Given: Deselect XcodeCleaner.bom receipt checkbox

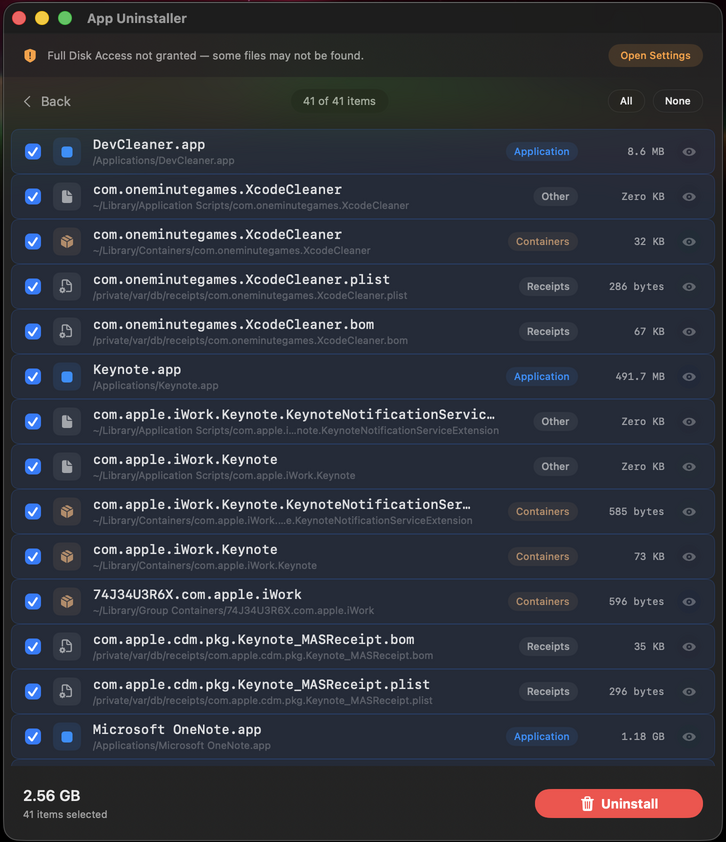Looking at the screenshot, I should (x=33, y=332).
